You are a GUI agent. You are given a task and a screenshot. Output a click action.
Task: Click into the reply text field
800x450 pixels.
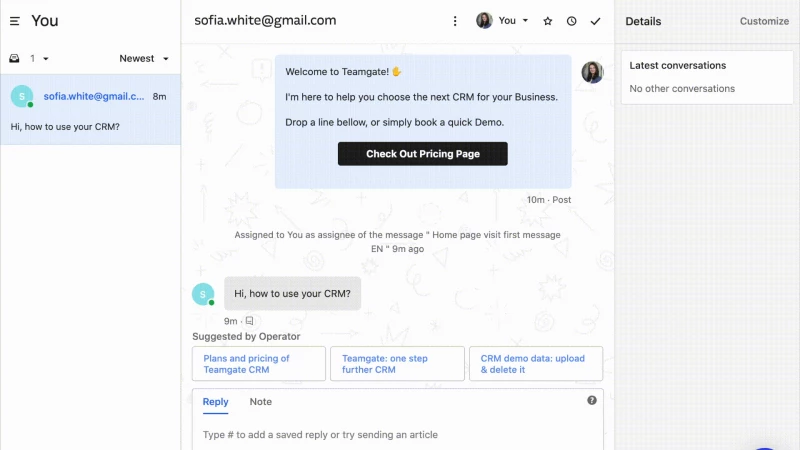click(x=397, y=435)
